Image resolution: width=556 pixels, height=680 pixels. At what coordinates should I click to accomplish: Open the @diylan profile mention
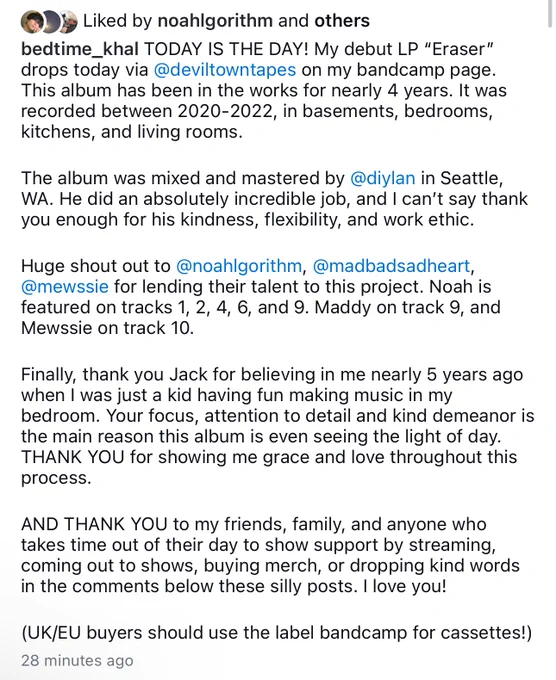point(383,178)
